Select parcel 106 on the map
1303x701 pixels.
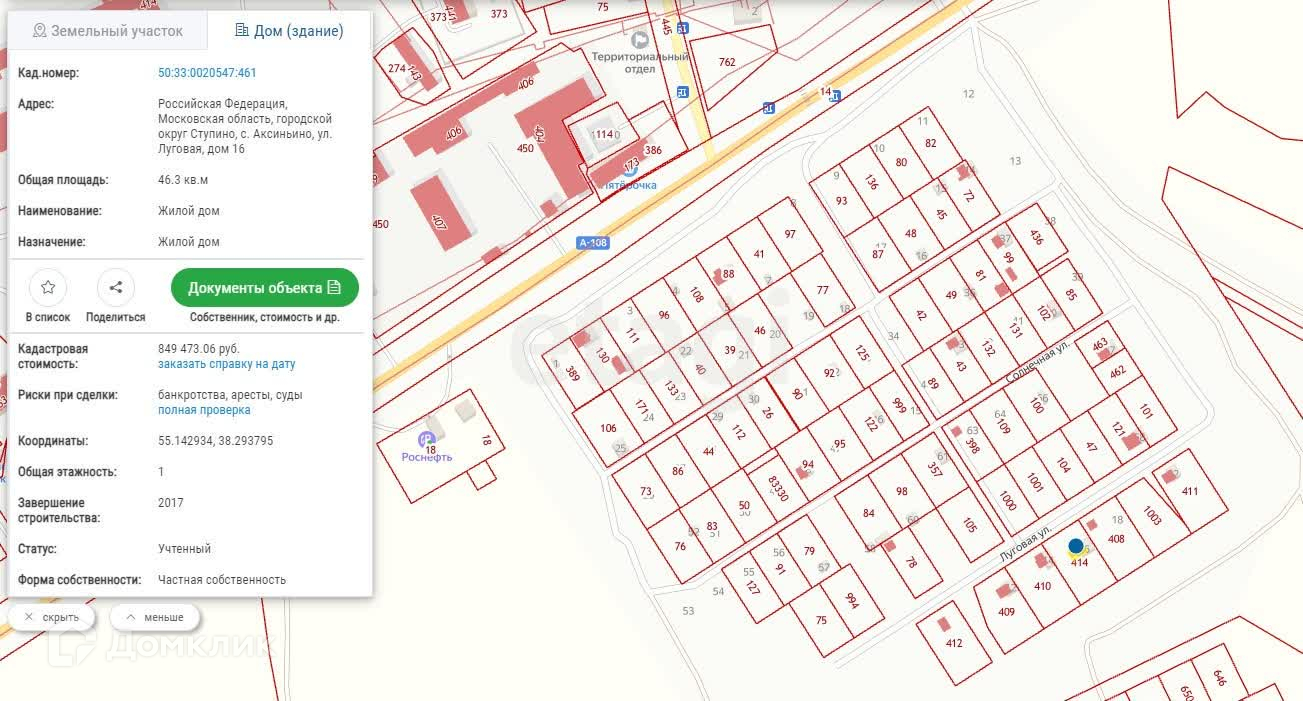[x=608, y=429]
